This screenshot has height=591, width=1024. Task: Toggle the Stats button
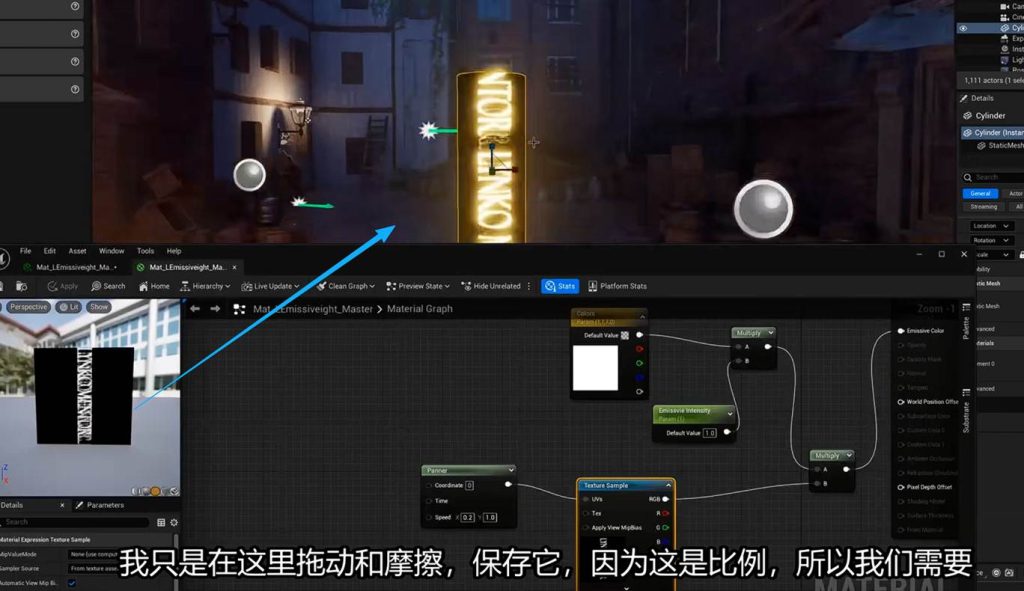(x=560, y=286)
